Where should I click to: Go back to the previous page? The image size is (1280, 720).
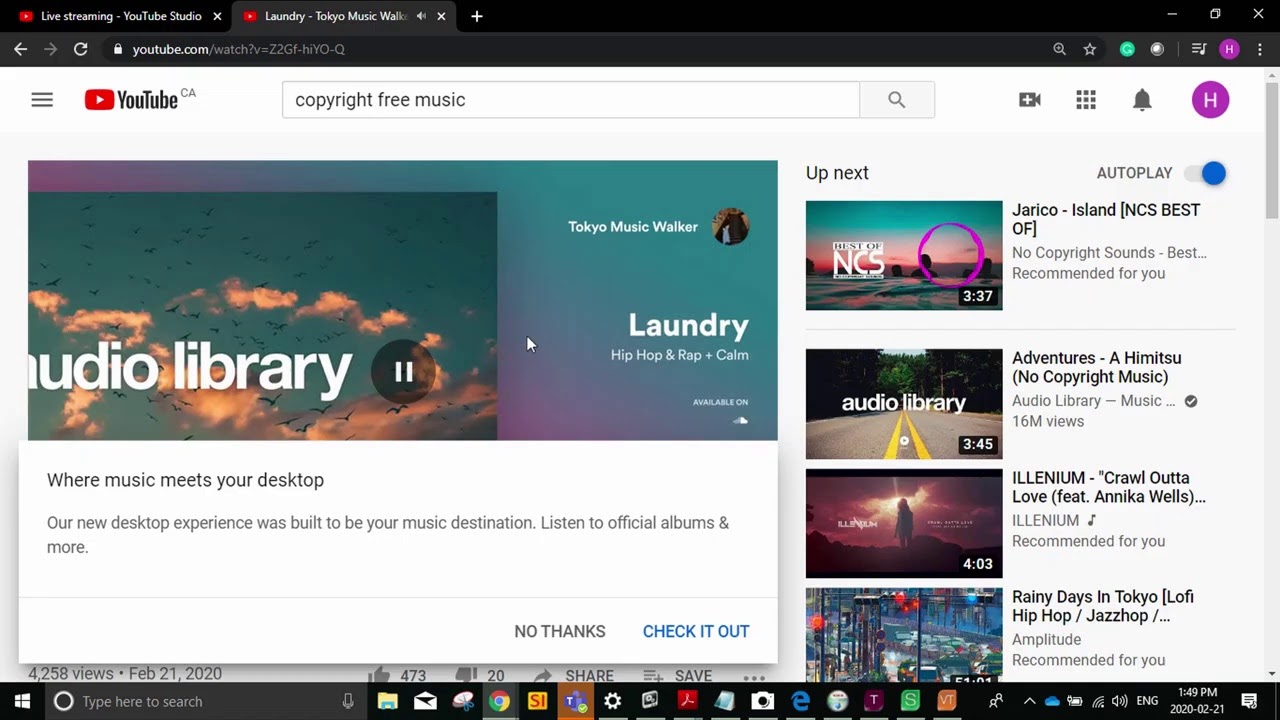tap(20, 49)
